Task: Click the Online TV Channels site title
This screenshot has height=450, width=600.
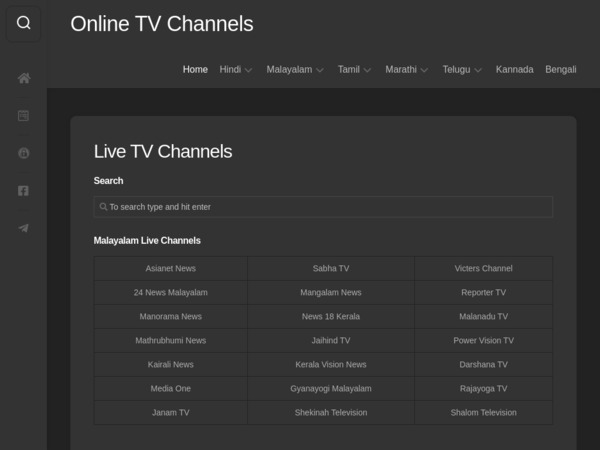Action: pyautogui.click(x=162, y=24)
